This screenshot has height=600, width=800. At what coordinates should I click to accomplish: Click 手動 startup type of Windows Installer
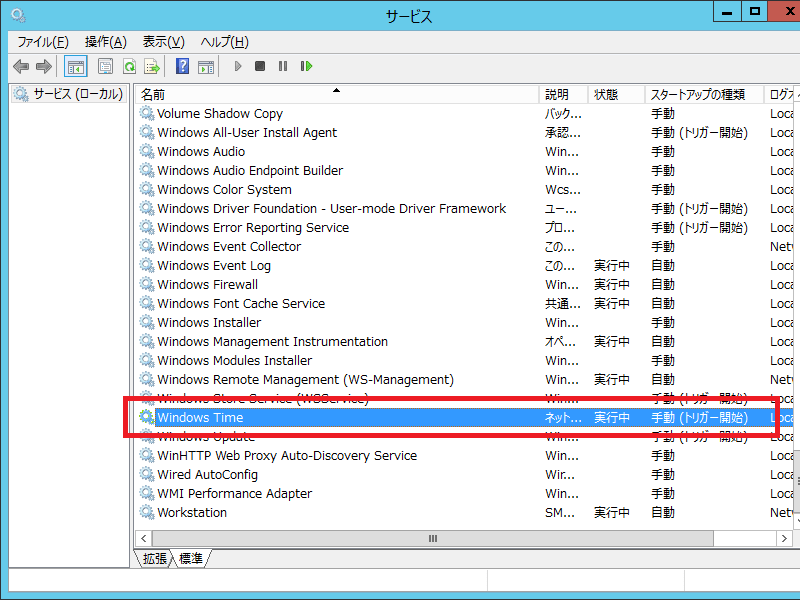663,322
